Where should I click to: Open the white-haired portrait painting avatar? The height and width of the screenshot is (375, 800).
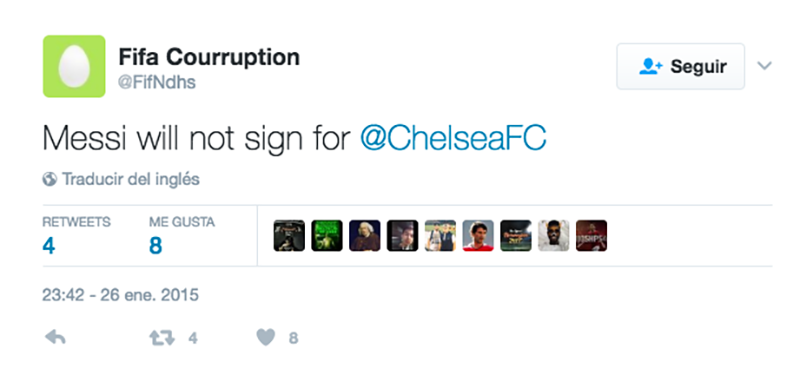[x=364, y=236]
